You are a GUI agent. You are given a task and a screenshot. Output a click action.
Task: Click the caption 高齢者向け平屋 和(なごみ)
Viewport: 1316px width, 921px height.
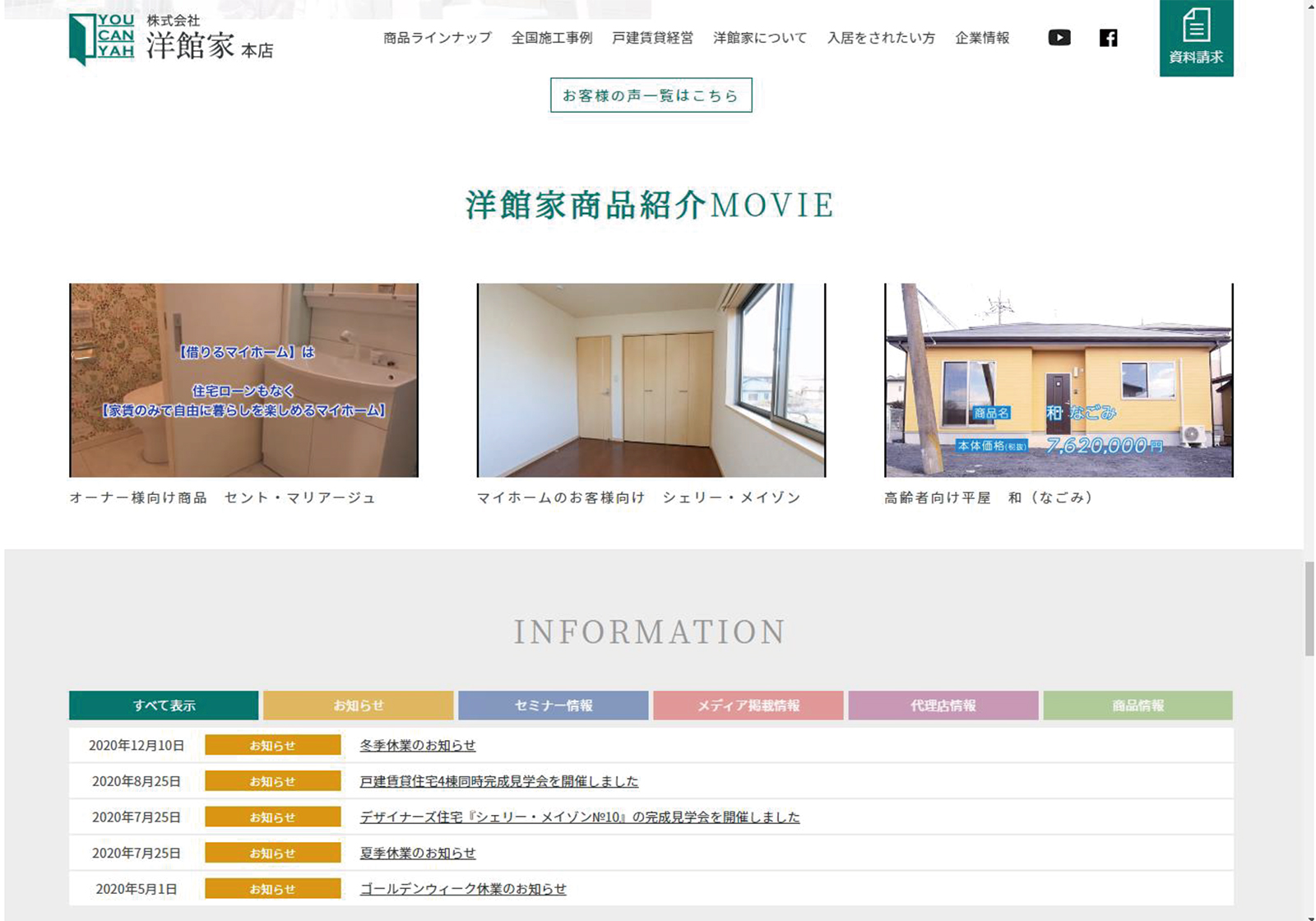[x=989, y=498]
